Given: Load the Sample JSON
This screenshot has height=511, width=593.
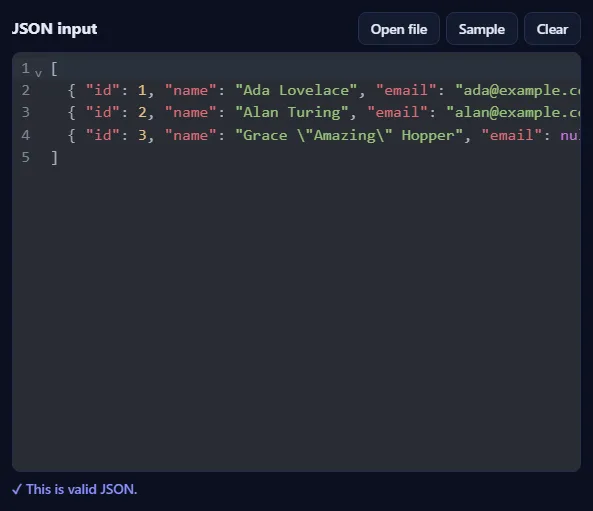Looking at the screenshot, I should pyautogui.click(x=481, y=29).
